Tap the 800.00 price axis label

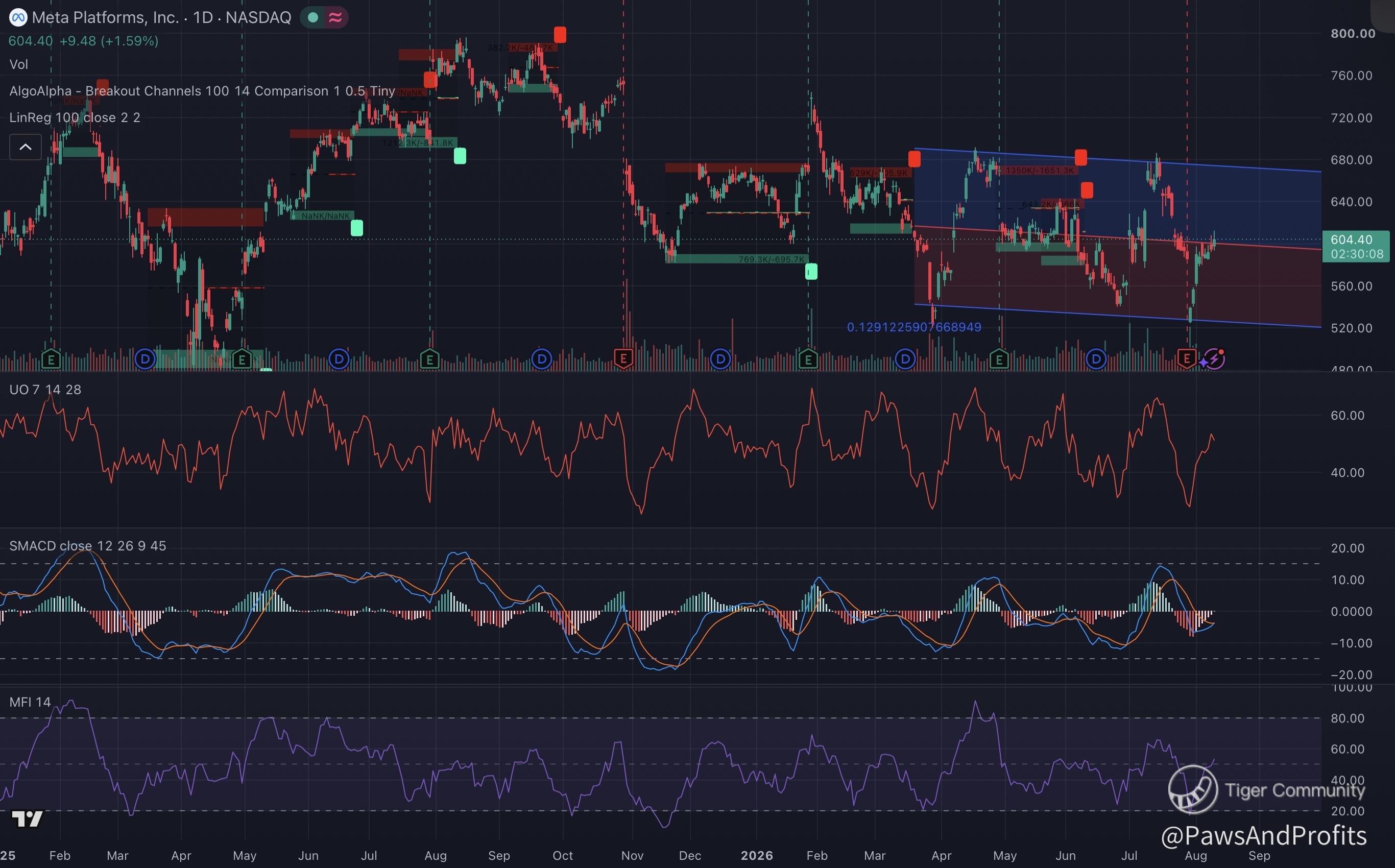pyautogui.click(x=1353, y=33)
